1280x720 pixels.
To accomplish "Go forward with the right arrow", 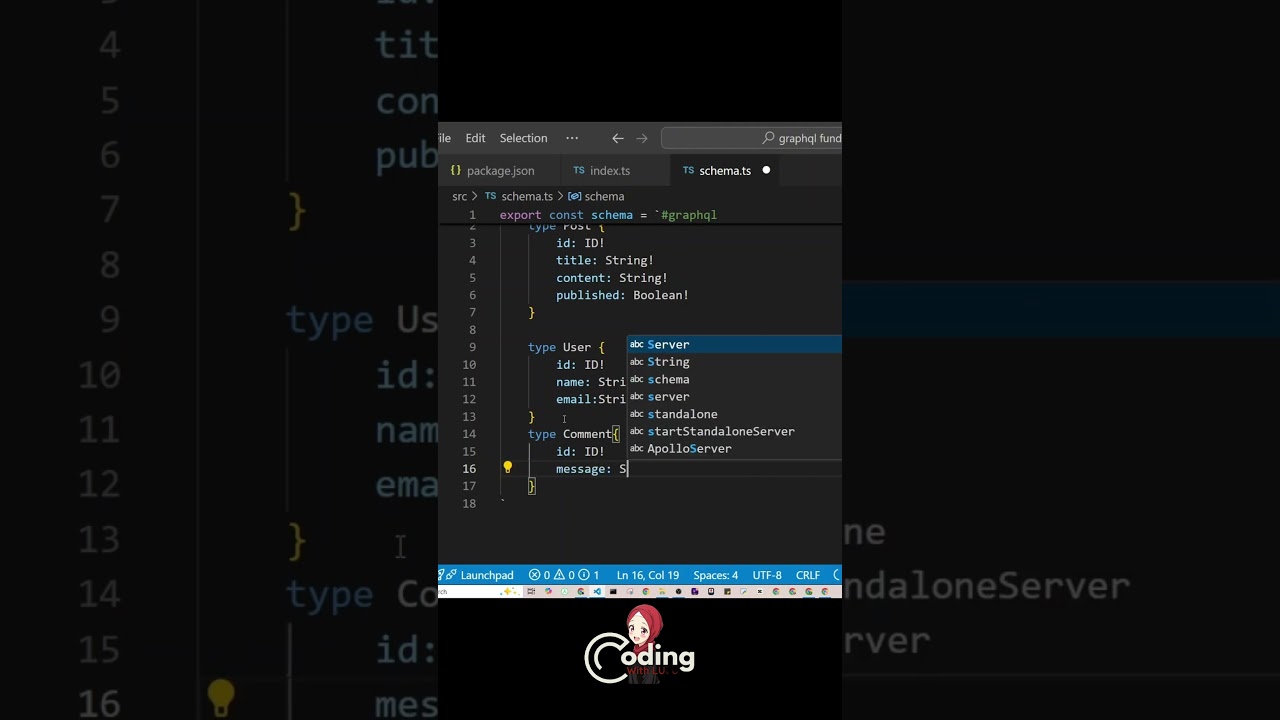I will coord(642,138).
